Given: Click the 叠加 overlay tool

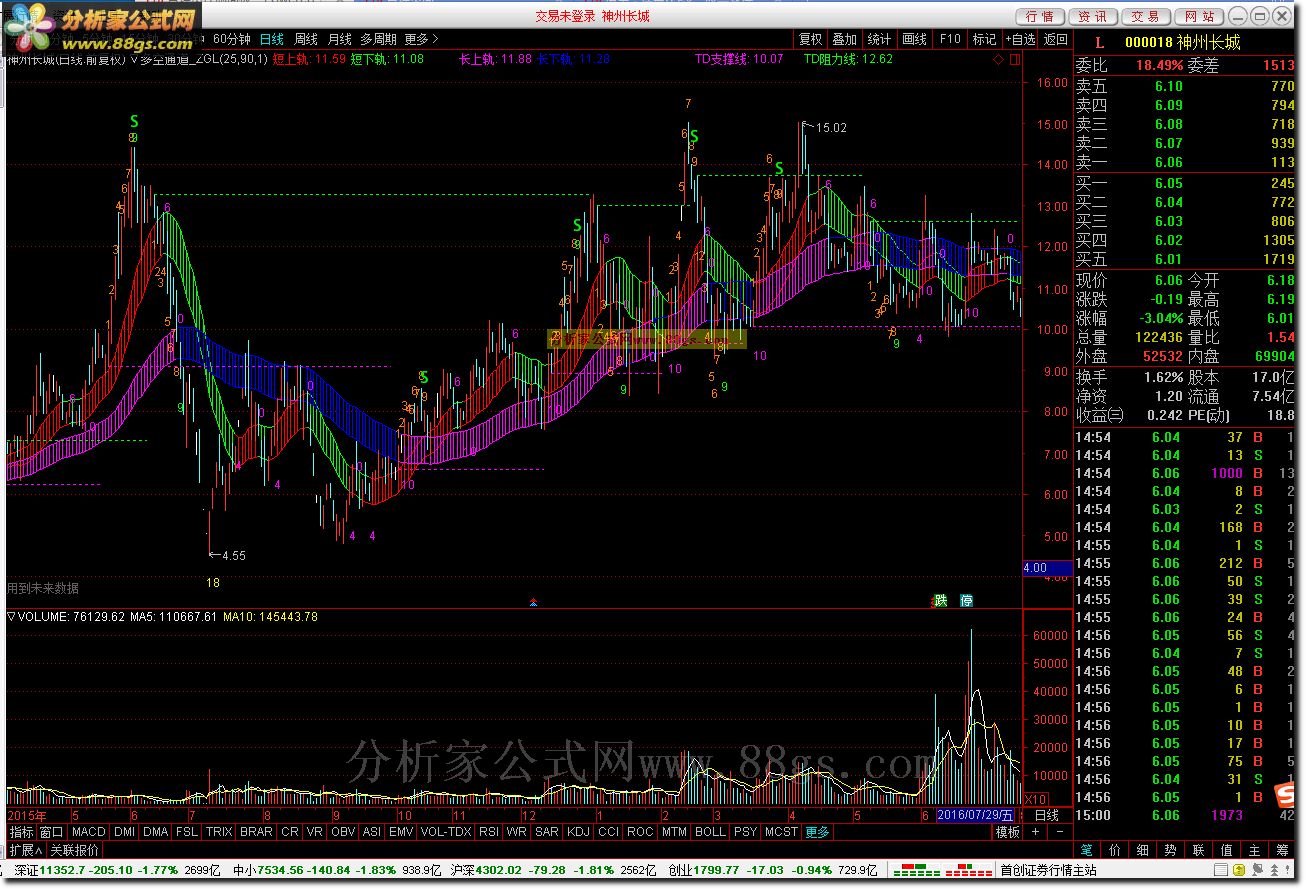Looking at the screenshot, I should pos(845,39).
